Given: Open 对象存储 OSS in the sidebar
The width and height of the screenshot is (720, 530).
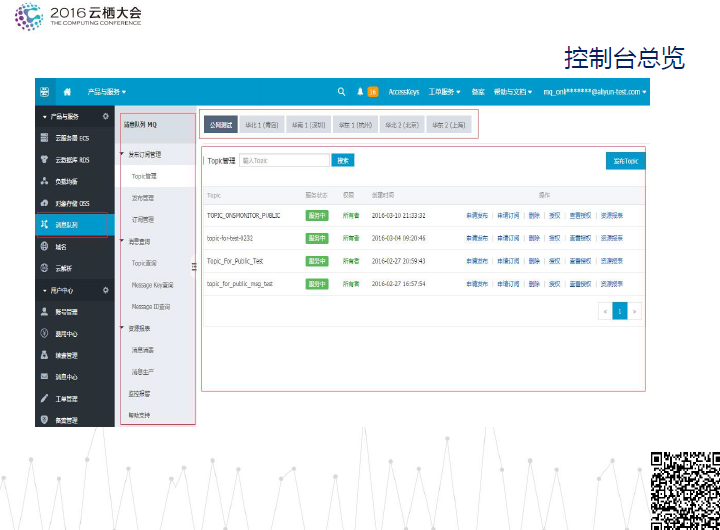Looking at the screenshot, I should pos(70,203).
